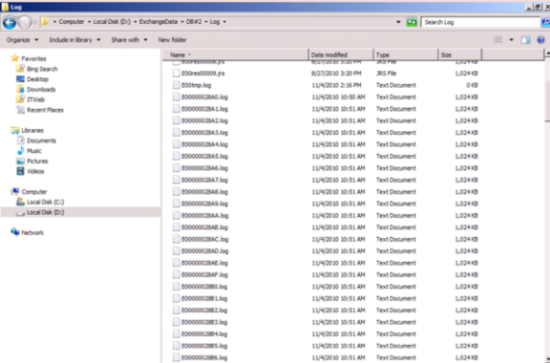This screenshot has width=550, height=363.
Task: Click the Back navigation arrow
Action: click(9, 23)
